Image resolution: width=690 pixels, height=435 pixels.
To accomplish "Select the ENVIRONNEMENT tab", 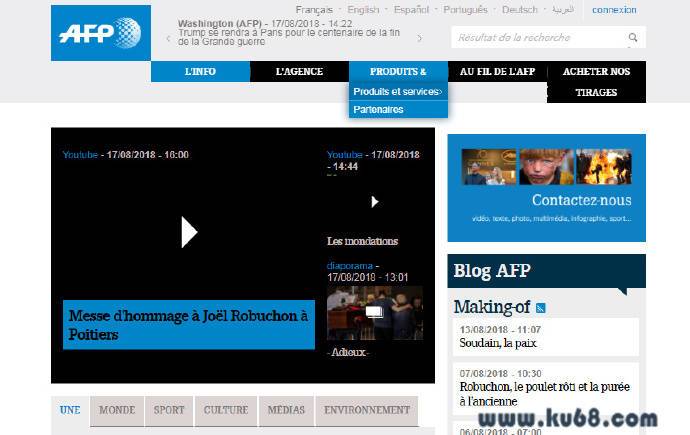I will (367, 410).
